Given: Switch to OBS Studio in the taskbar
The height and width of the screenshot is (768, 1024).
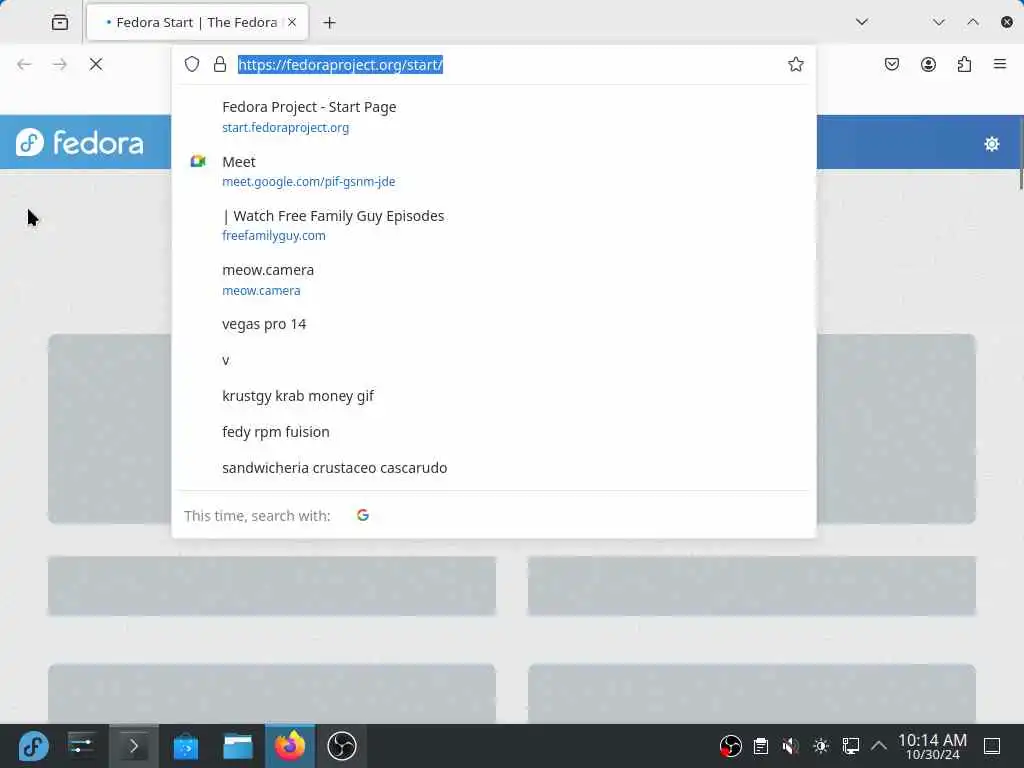Looking at the screenshot, I should tap(342, 746).
